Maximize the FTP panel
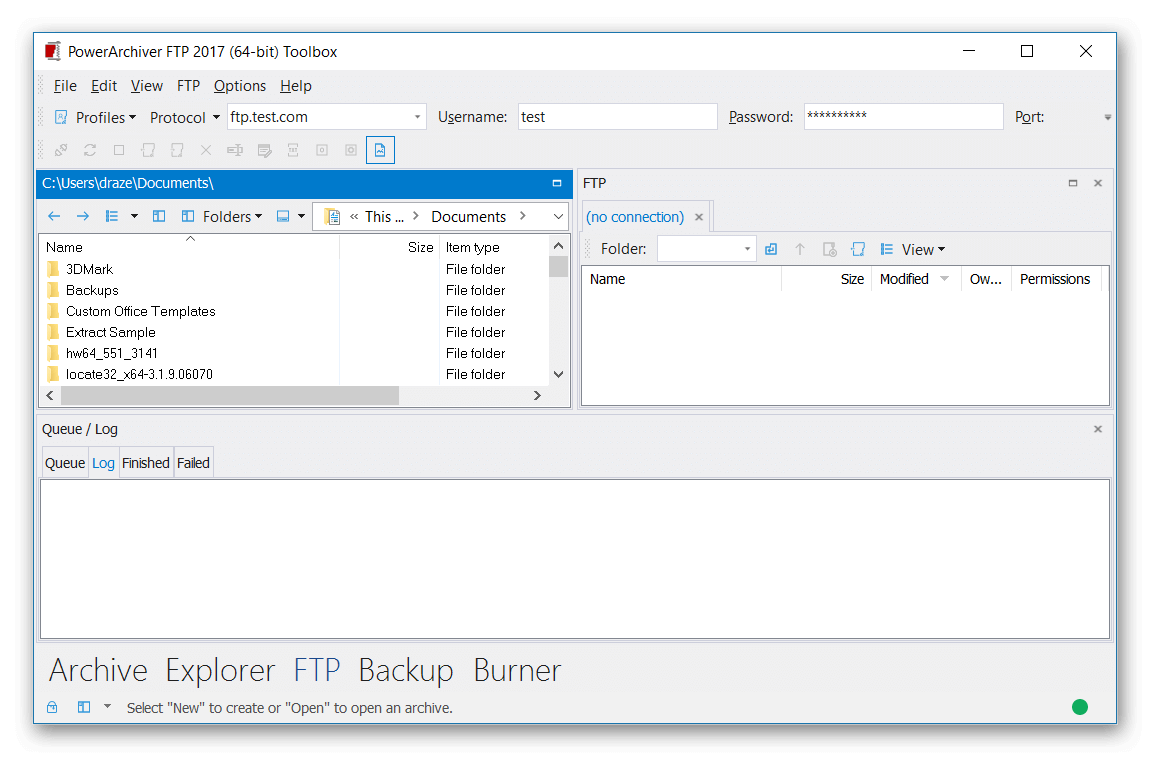This screenshot has width=1150, height=757. click(x=1073, y=183)
